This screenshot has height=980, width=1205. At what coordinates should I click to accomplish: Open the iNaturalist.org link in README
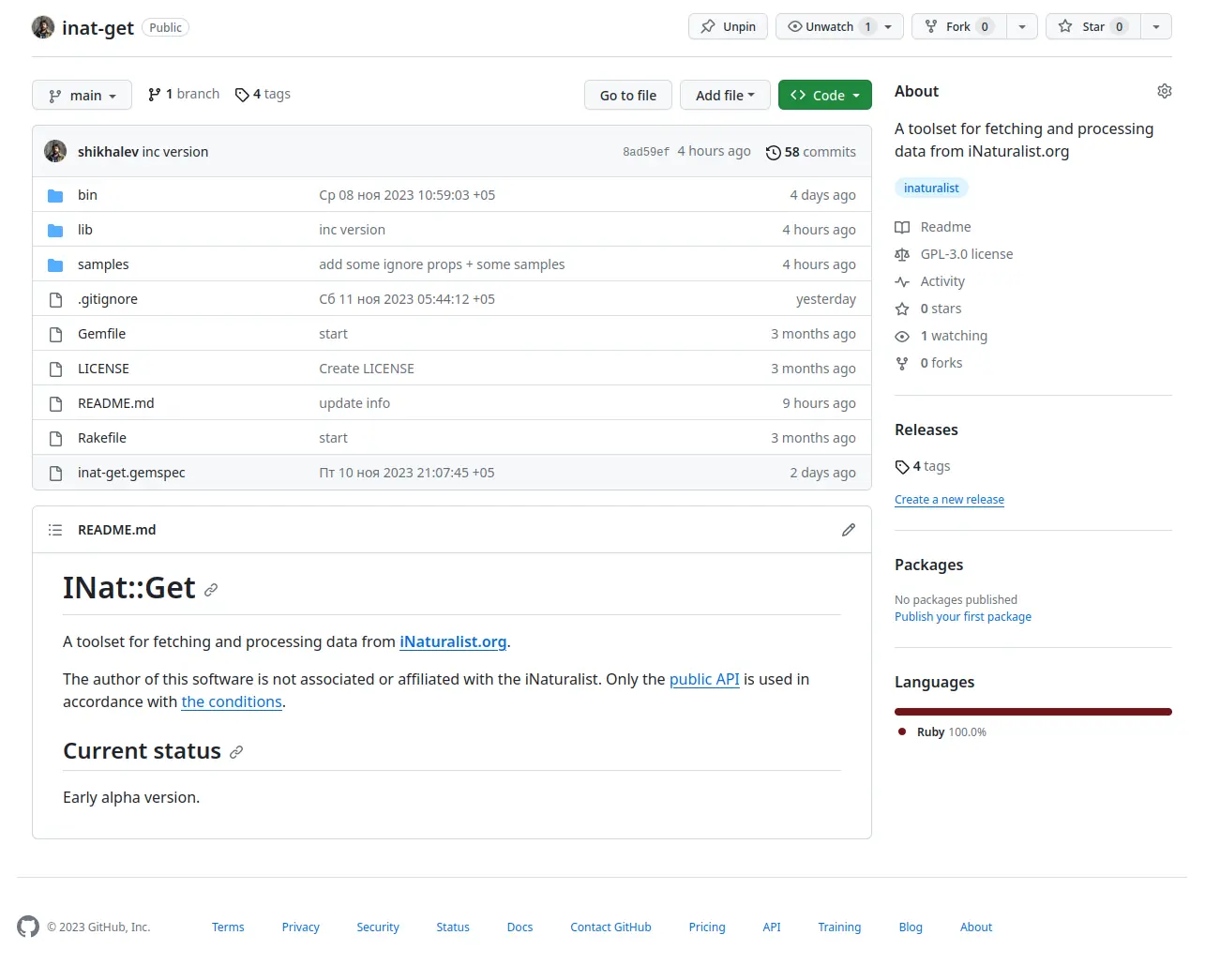[x=453, y=641]
